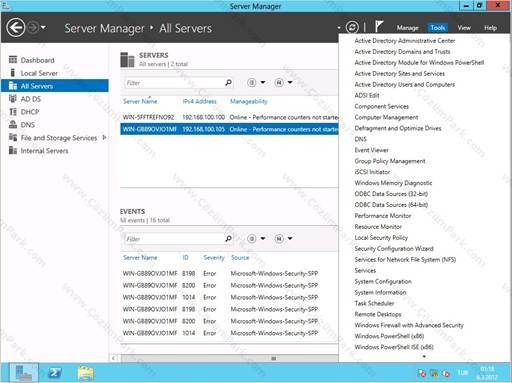The height and width of the screenshot is (383, 512).
Task: Click the All Servers sidebar icon
Action: (x=13, y=86)
